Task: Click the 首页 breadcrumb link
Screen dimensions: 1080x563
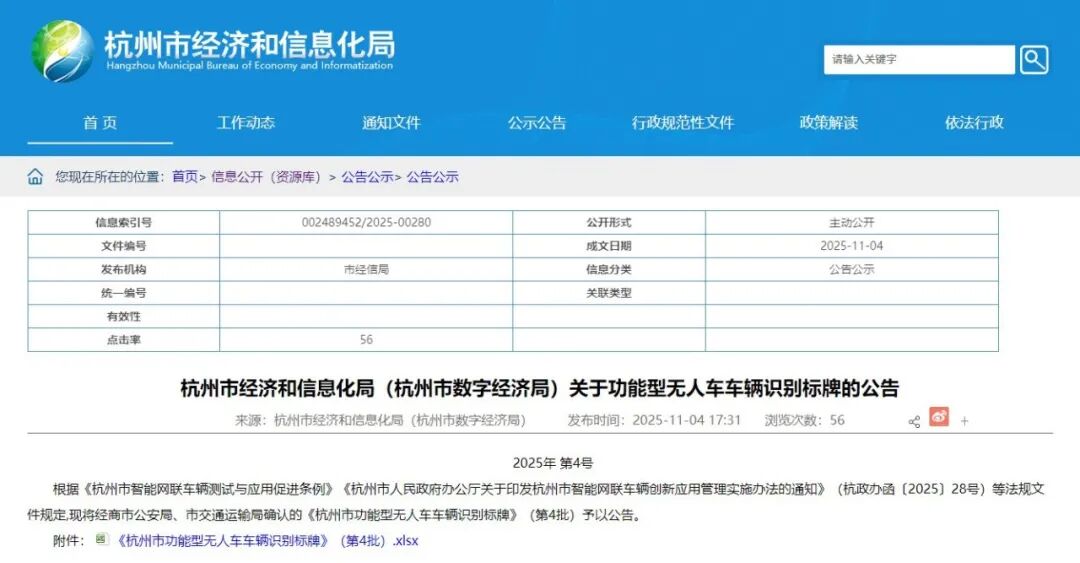Action: tap(185, 177)
